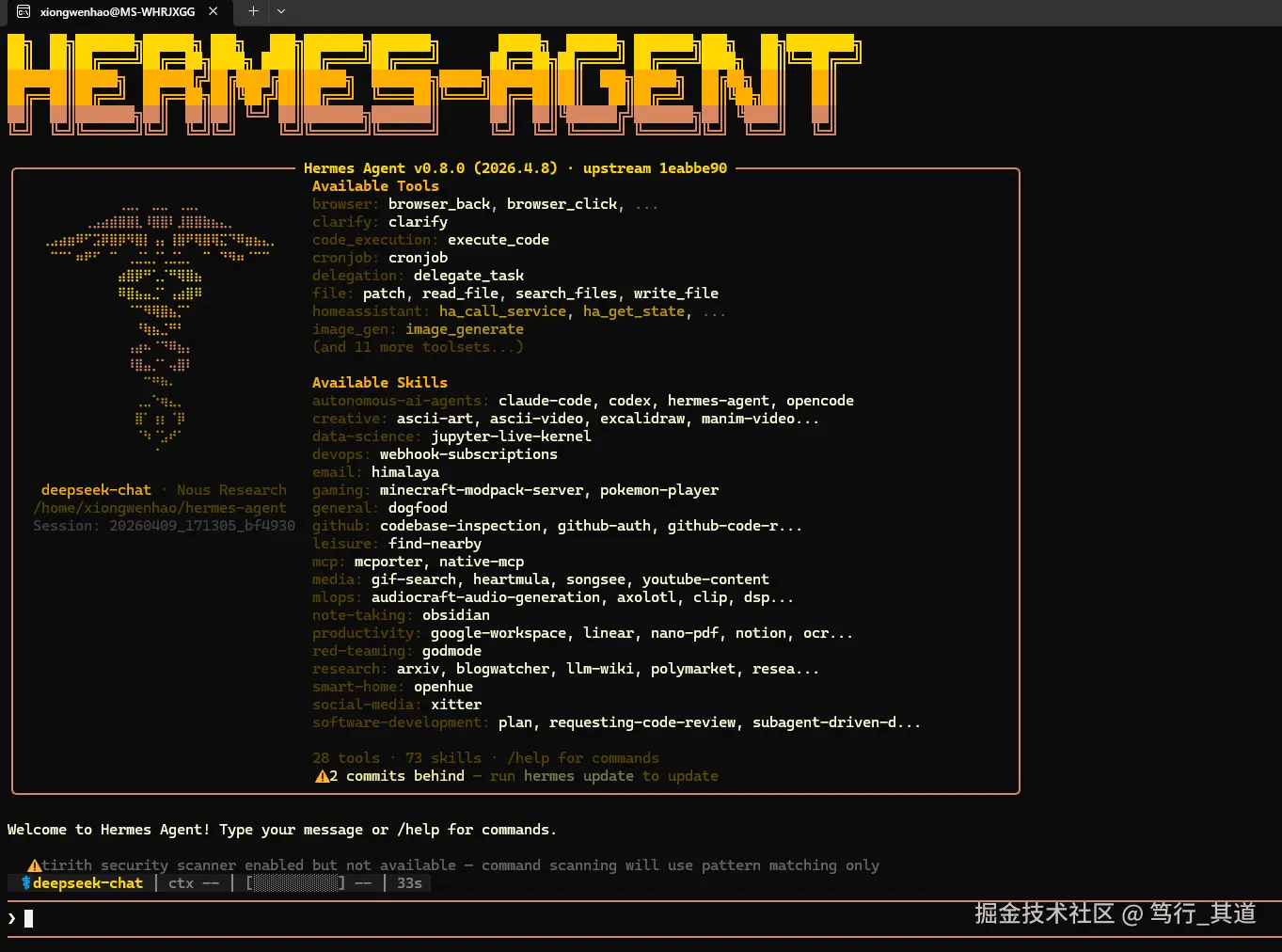Click the ASCII caduceus logo
This screenshot has height=952, width=1282.
point(160,326)
